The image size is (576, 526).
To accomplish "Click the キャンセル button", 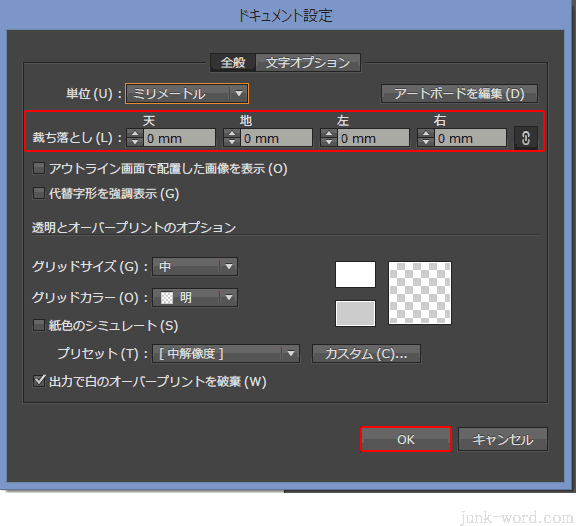I will click(x=503, y=439).
